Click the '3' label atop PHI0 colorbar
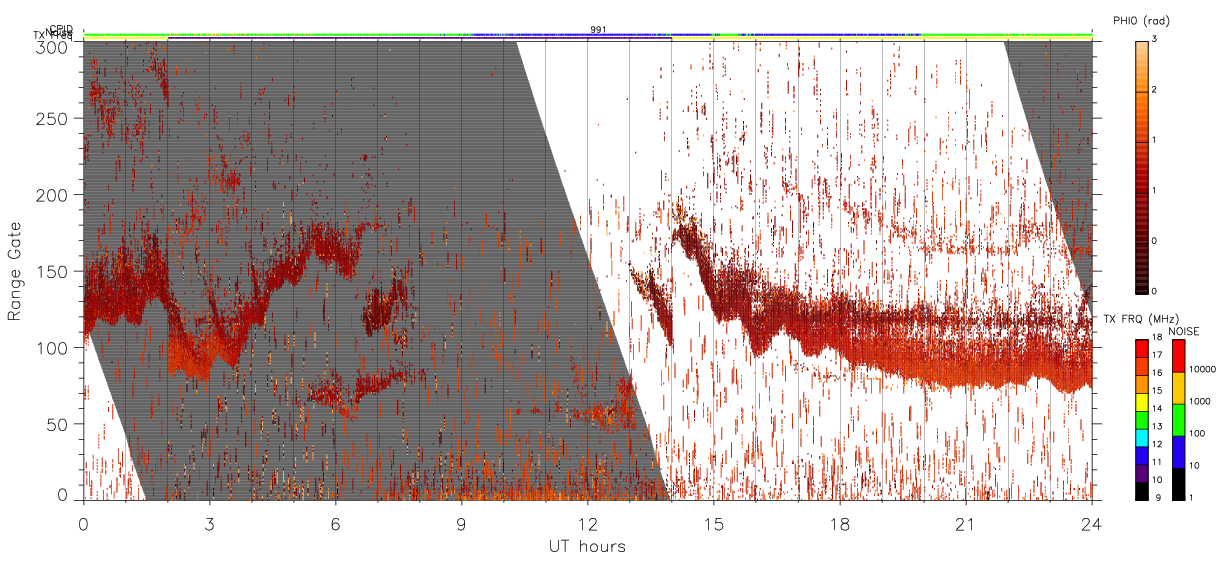1228x567 pixels. coord(1154,39)
